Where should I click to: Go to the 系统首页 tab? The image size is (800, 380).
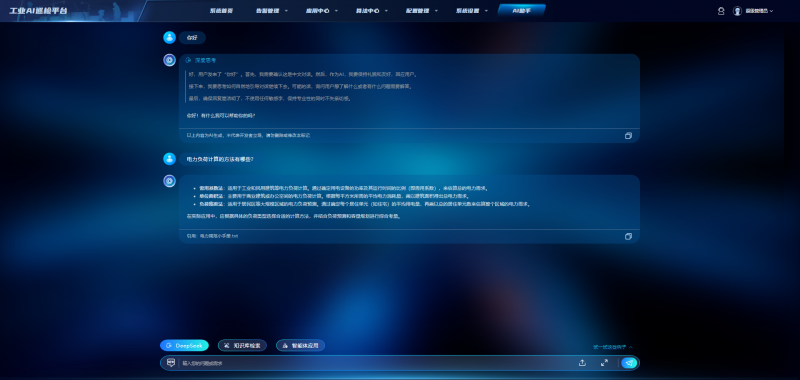pyautogui.click(x=221, y=11)
